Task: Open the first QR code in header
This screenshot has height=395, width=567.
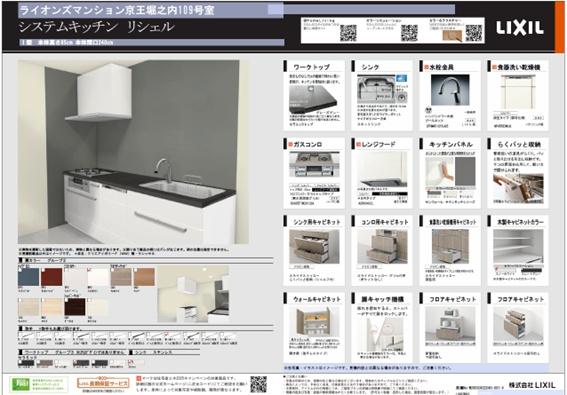Action: tap(348, 33)
